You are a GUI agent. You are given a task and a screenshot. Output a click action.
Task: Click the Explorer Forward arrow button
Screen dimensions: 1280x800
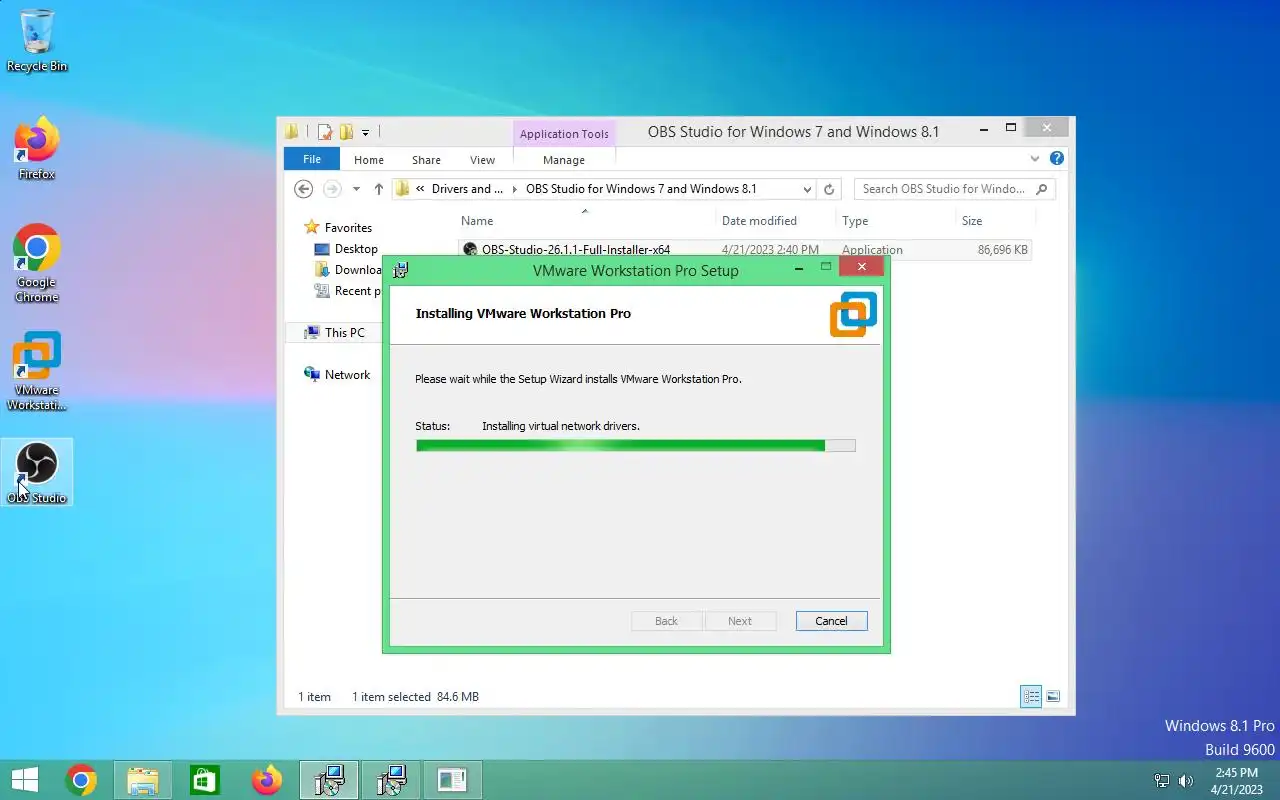coord(332,189)
